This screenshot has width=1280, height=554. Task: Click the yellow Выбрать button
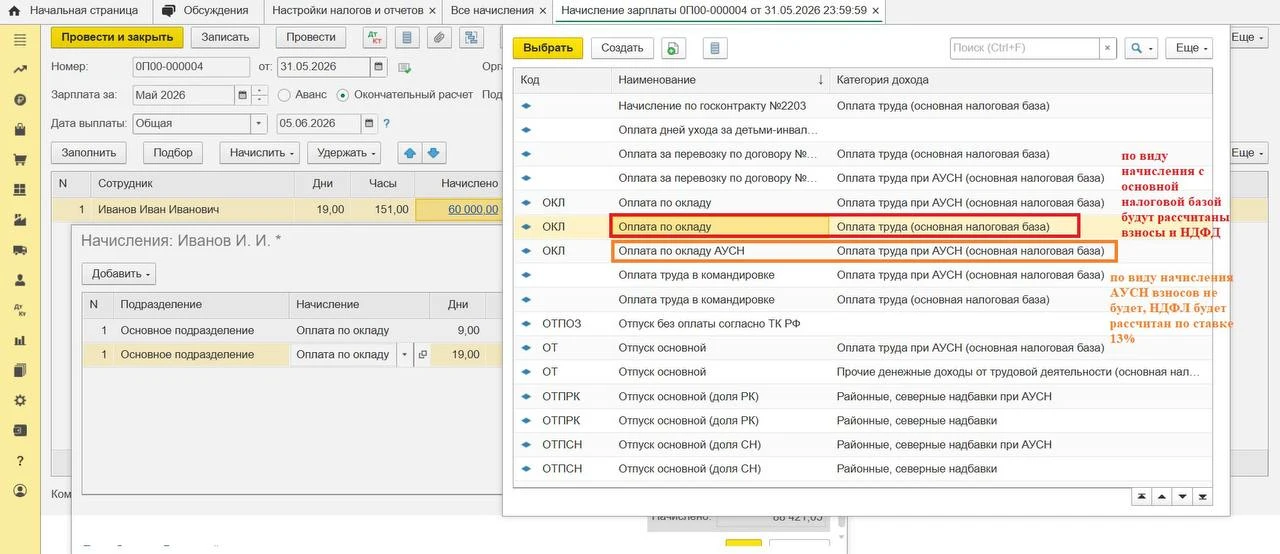(x=548, y=48)
